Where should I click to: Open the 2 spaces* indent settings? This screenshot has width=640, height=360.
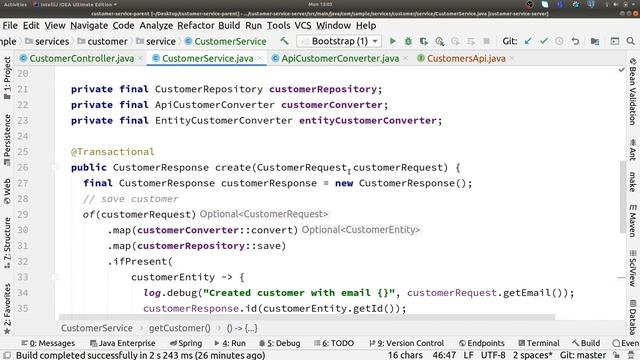533,355
